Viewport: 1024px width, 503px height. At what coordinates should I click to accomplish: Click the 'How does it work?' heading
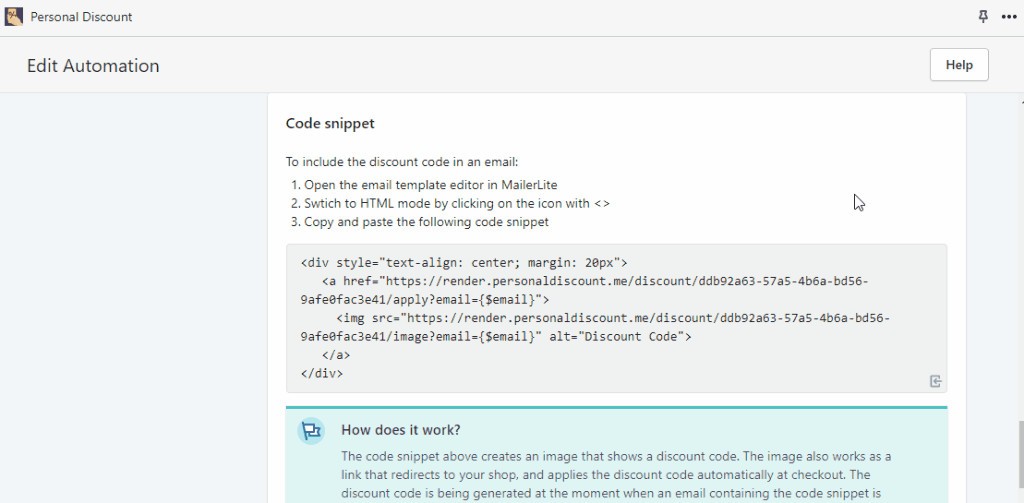point(401,430)
